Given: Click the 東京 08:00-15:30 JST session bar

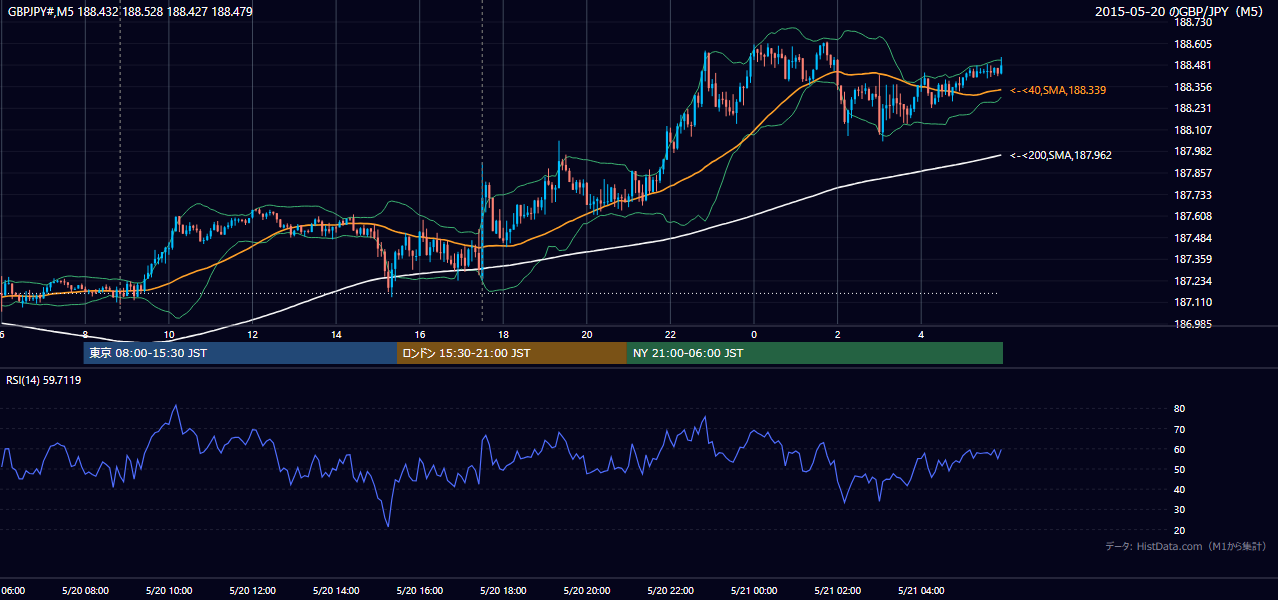Looking at the screenshot, I should [x=240, y=353].
